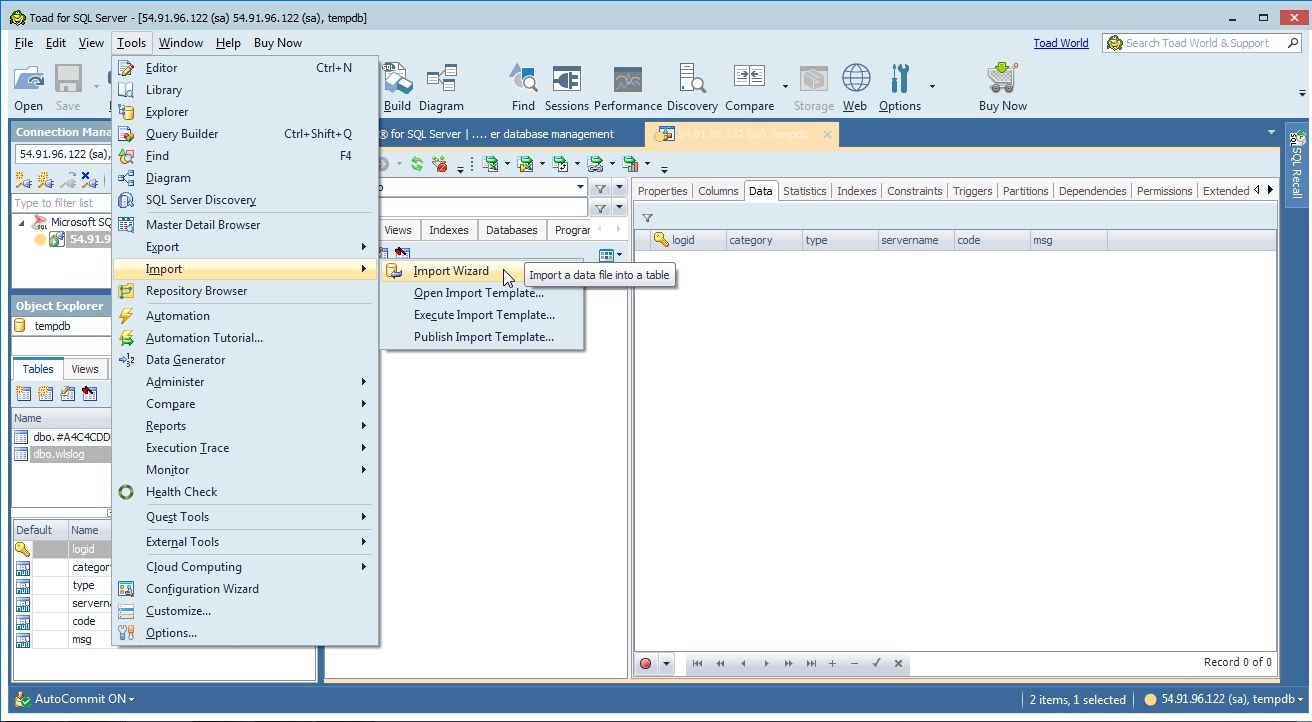
Task: Click the Library icon in Tools menu
Action: tap(126, 90)
